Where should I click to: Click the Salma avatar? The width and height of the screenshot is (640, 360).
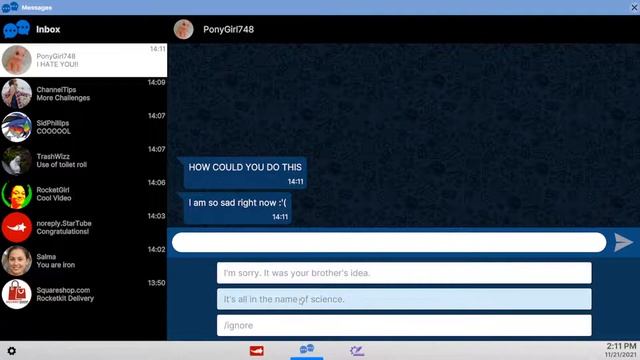[17, 261]
